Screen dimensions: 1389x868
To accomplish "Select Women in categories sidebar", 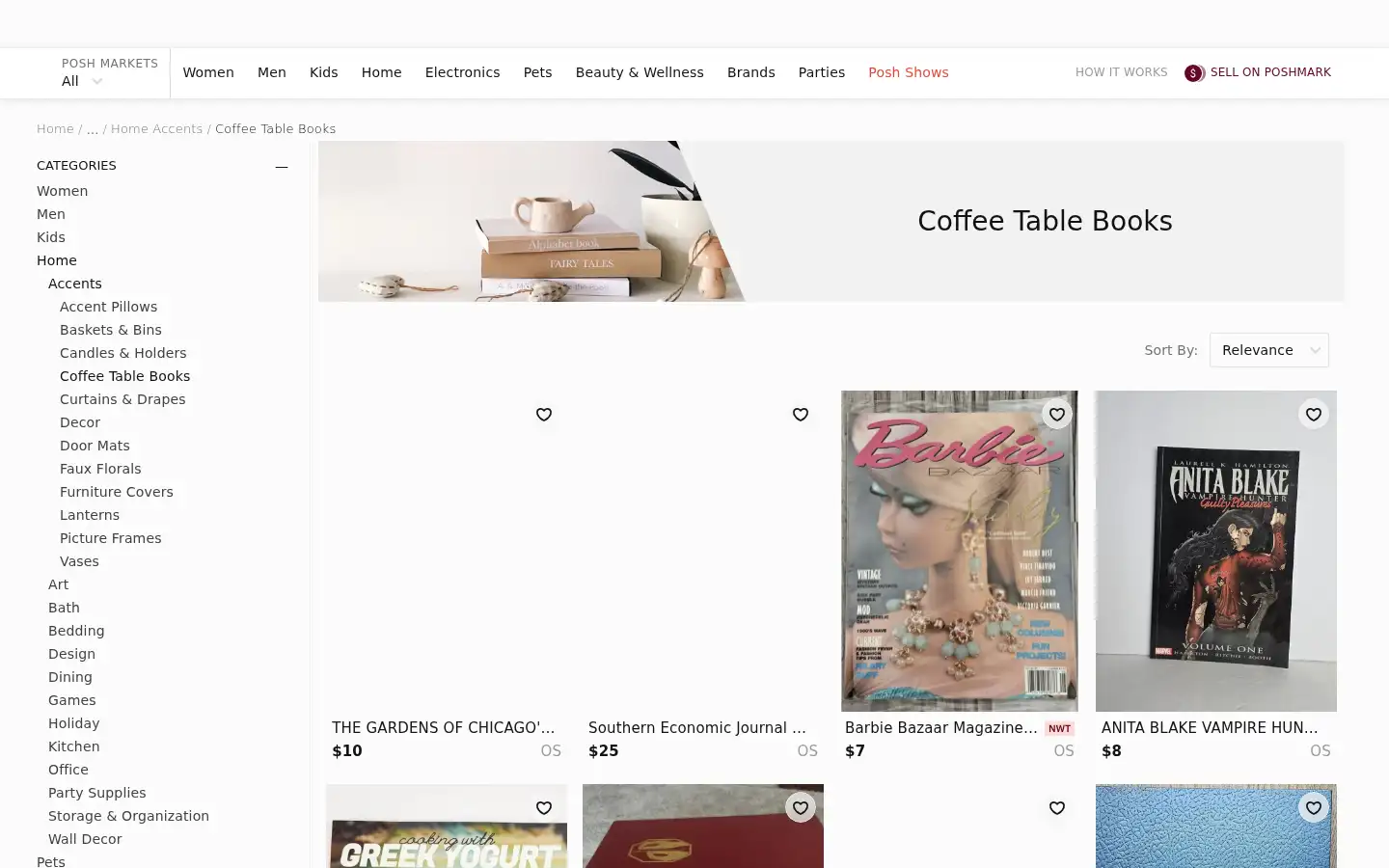I will (63, 191).
